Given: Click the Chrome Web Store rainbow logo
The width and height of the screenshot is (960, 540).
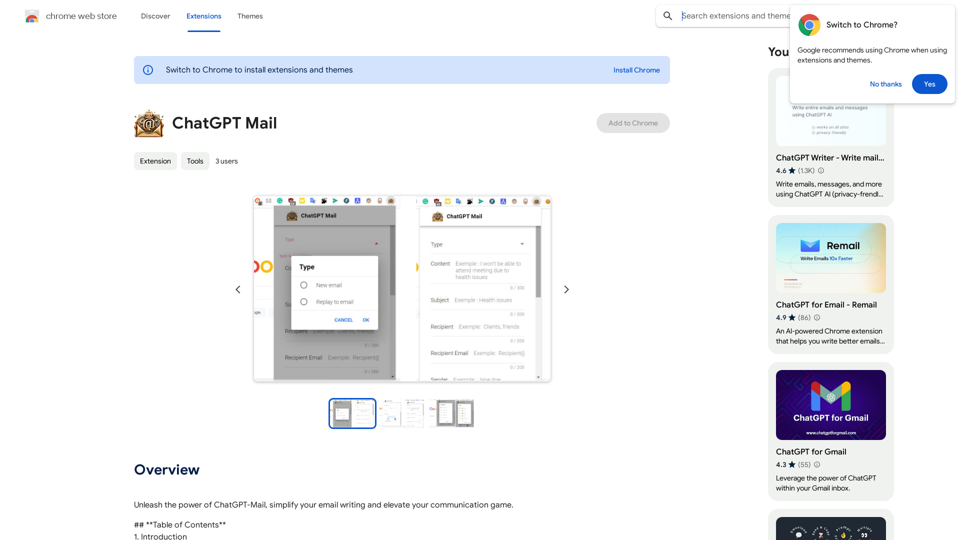Looking at the screenshot, I should pyautogui.click(x=32, y=17).
